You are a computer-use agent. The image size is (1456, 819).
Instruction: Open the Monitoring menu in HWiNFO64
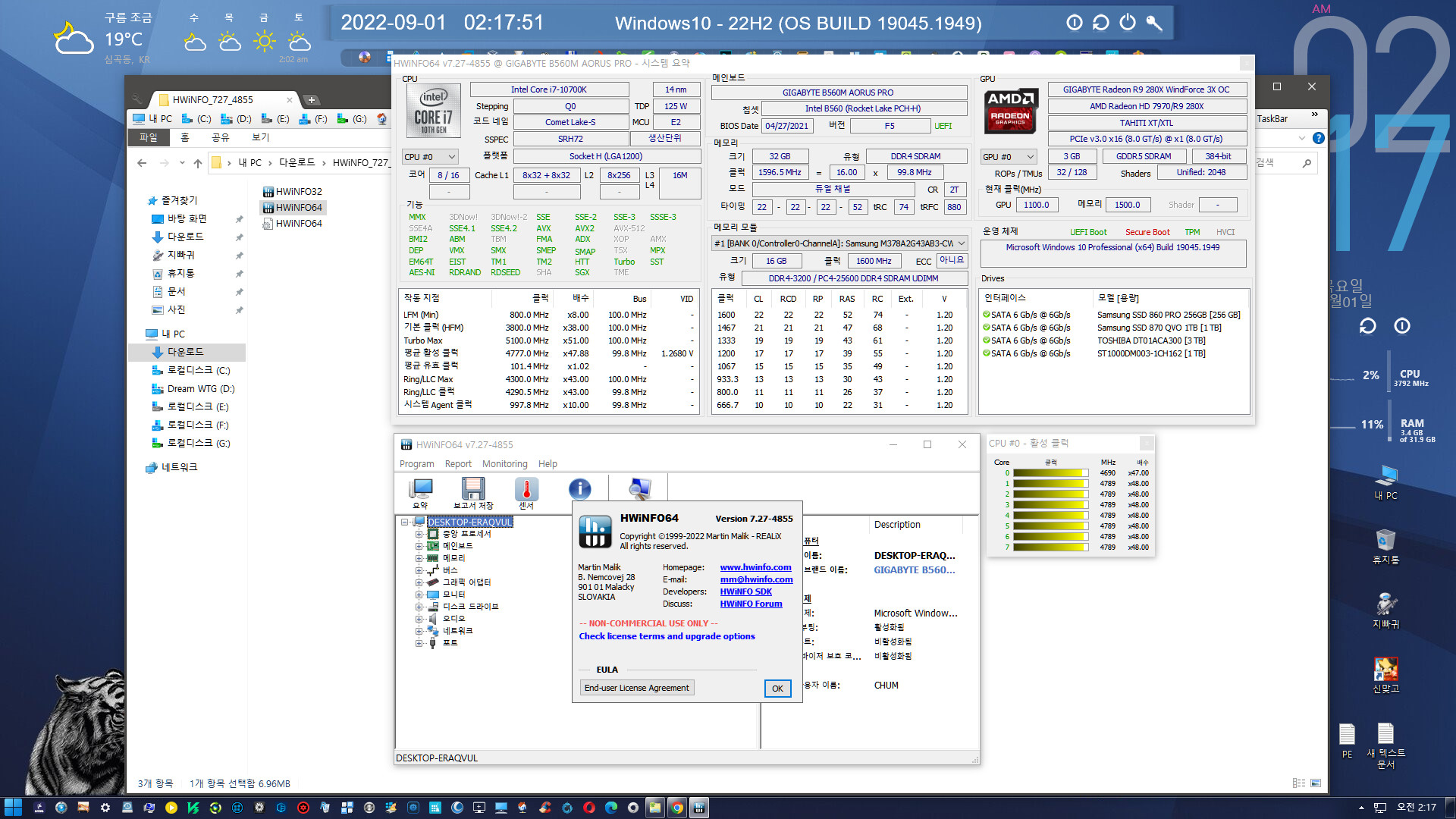click(x=505, y=464)
